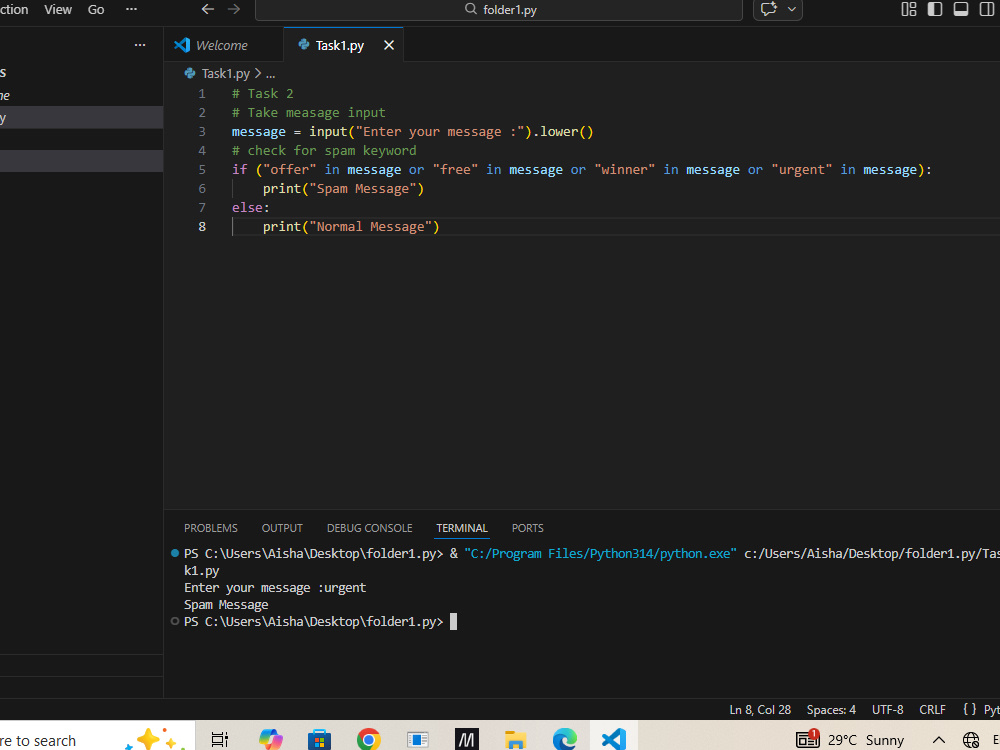Show more menu items via title bar ellipsis

point(131,9)
